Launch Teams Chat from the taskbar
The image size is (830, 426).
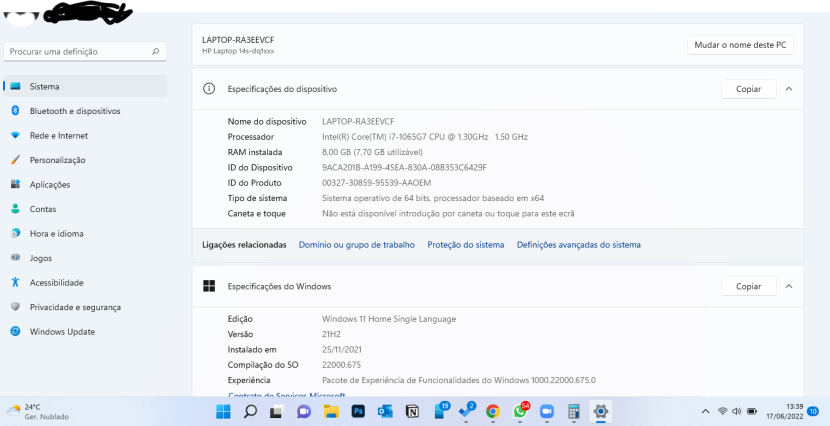(x=304, y=412)
